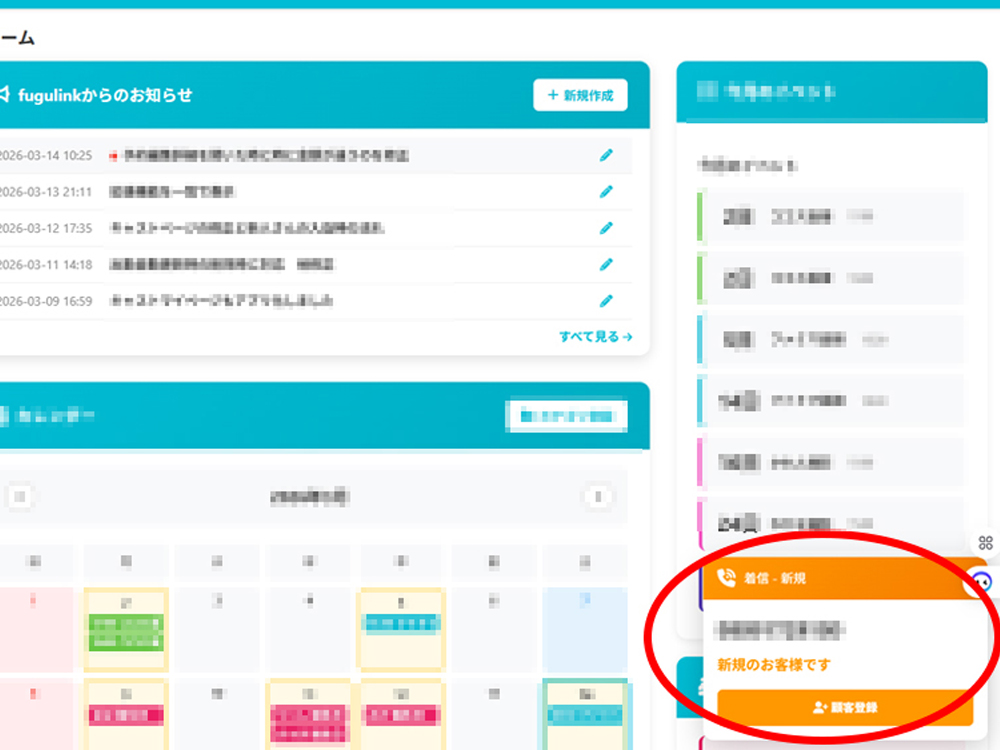Edit the notice dated 2026-03-13 21:11
Screen dimensions: 1000x750
pos(606,191)
